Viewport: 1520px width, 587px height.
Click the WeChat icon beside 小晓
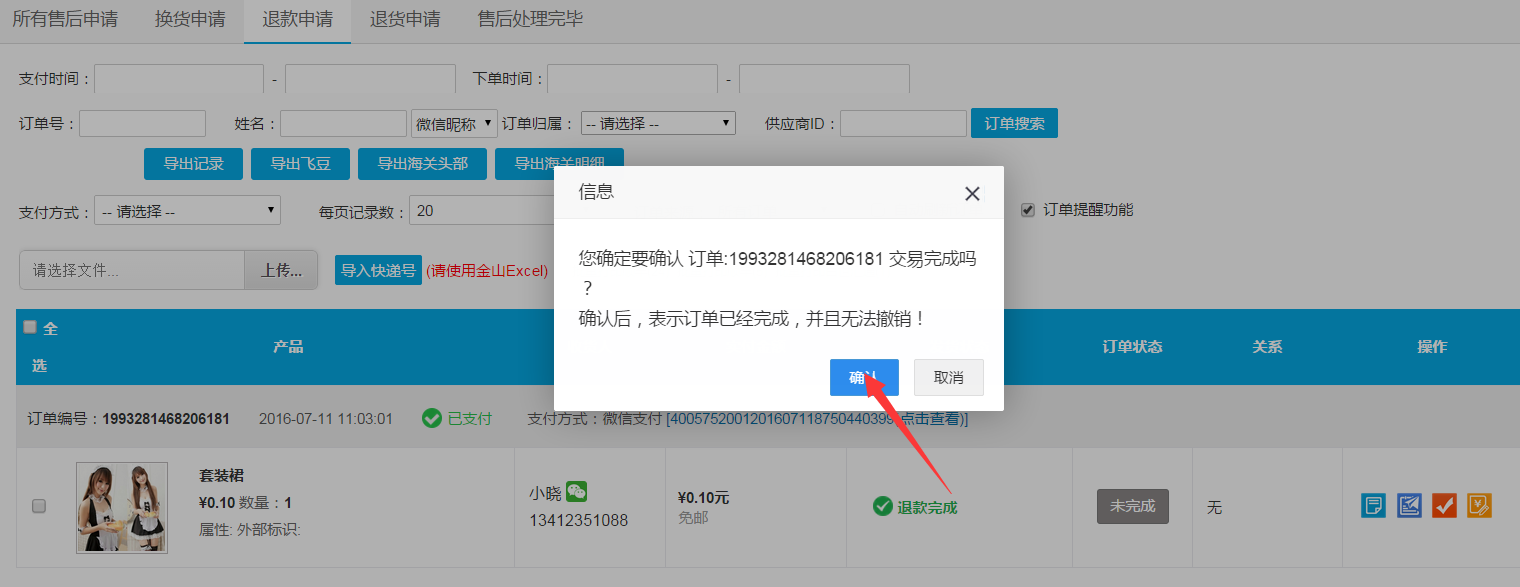tap(577, 491)
